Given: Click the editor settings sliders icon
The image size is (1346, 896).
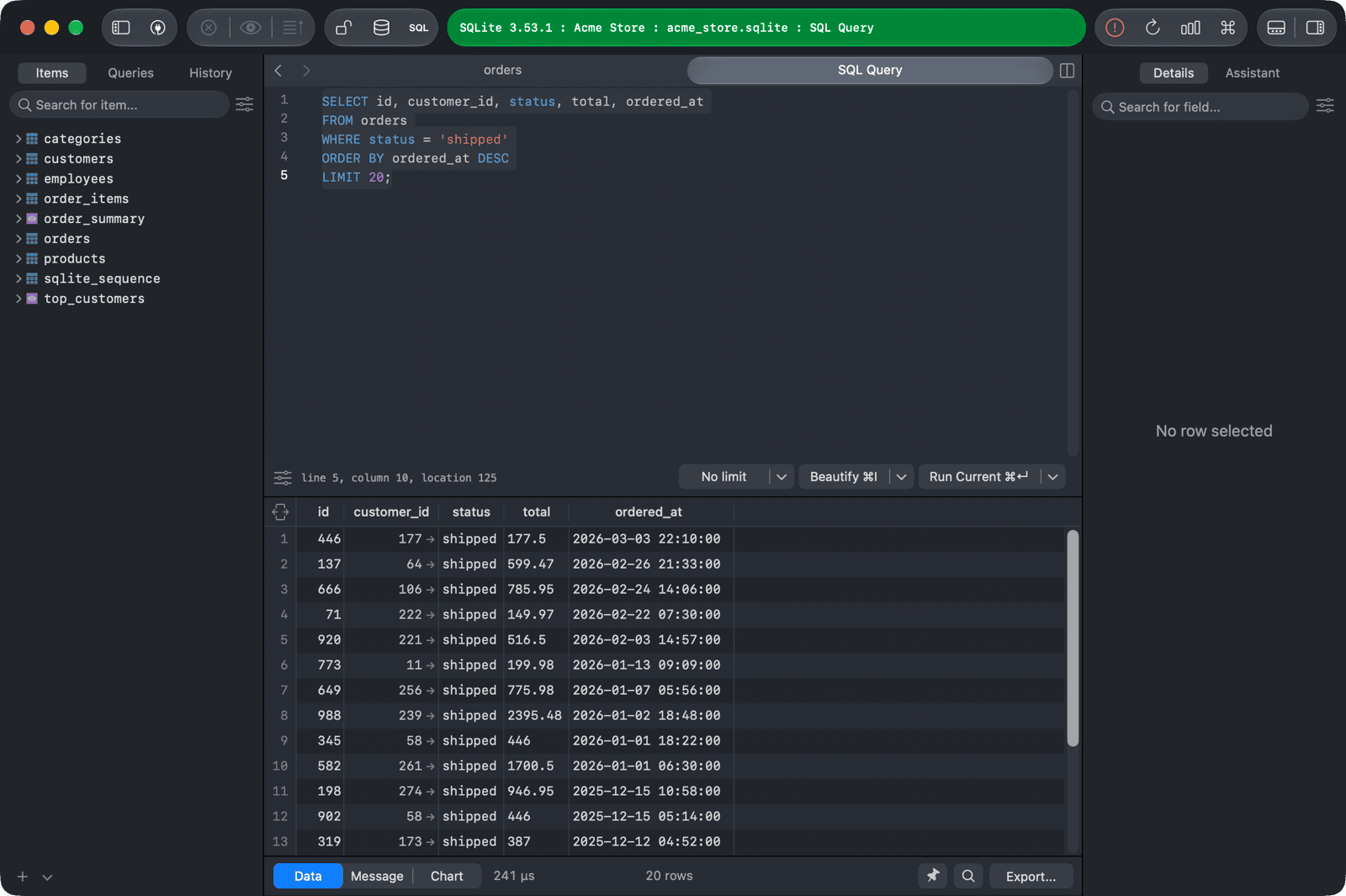Looking at the screenshot, I should coord(283,478).
